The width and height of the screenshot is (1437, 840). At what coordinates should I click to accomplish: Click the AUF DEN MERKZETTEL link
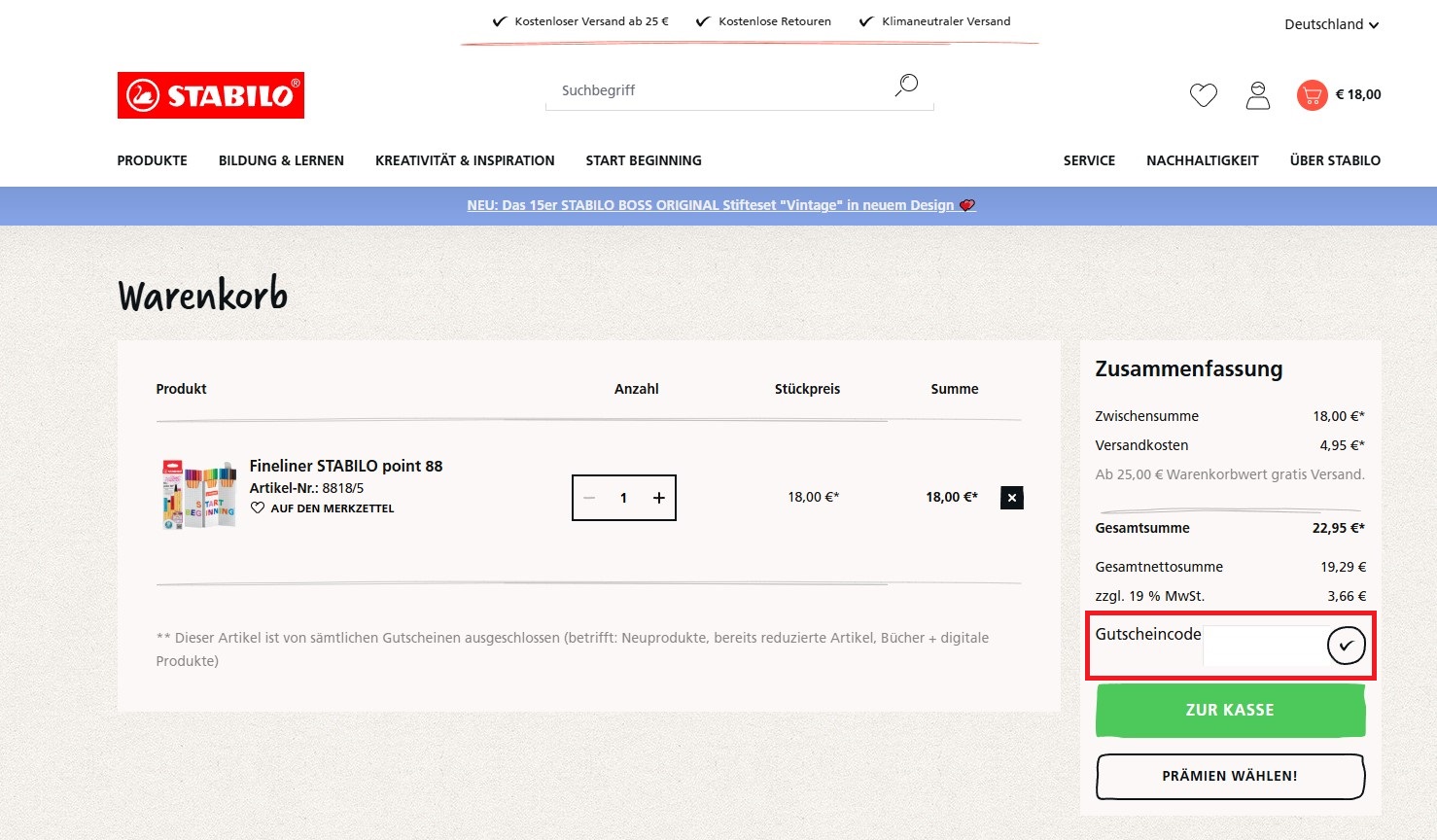333,508
